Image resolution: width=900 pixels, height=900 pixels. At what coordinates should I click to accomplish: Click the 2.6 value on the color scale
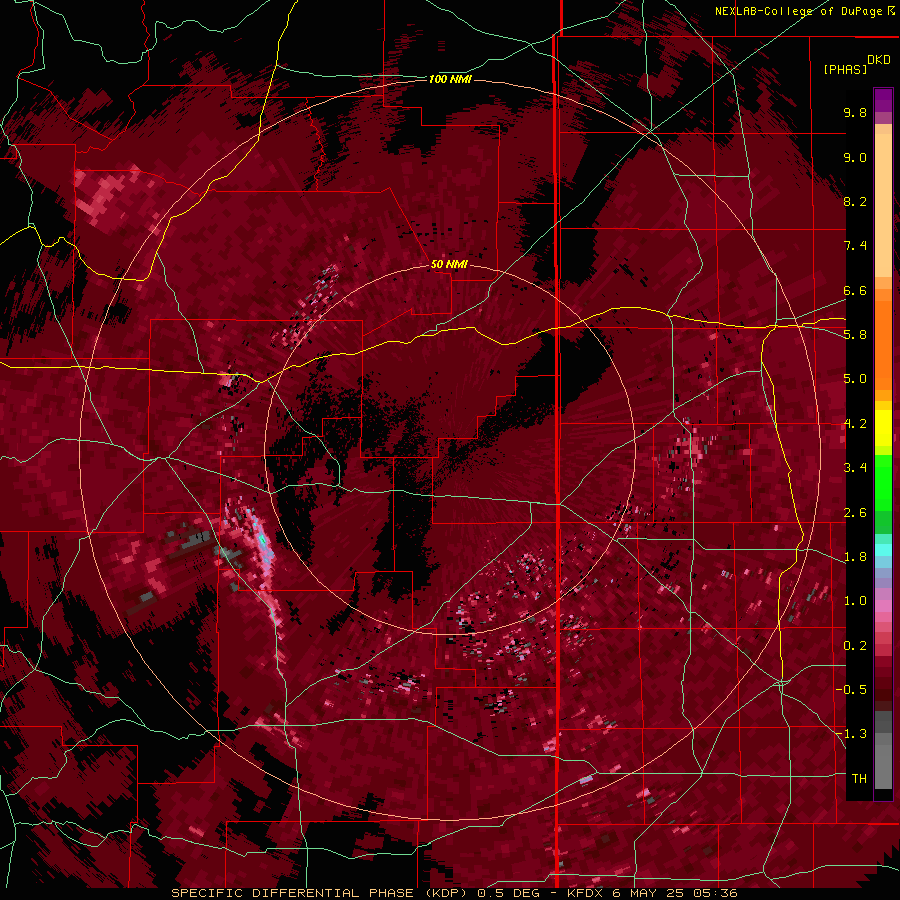[x=855, y=513]
